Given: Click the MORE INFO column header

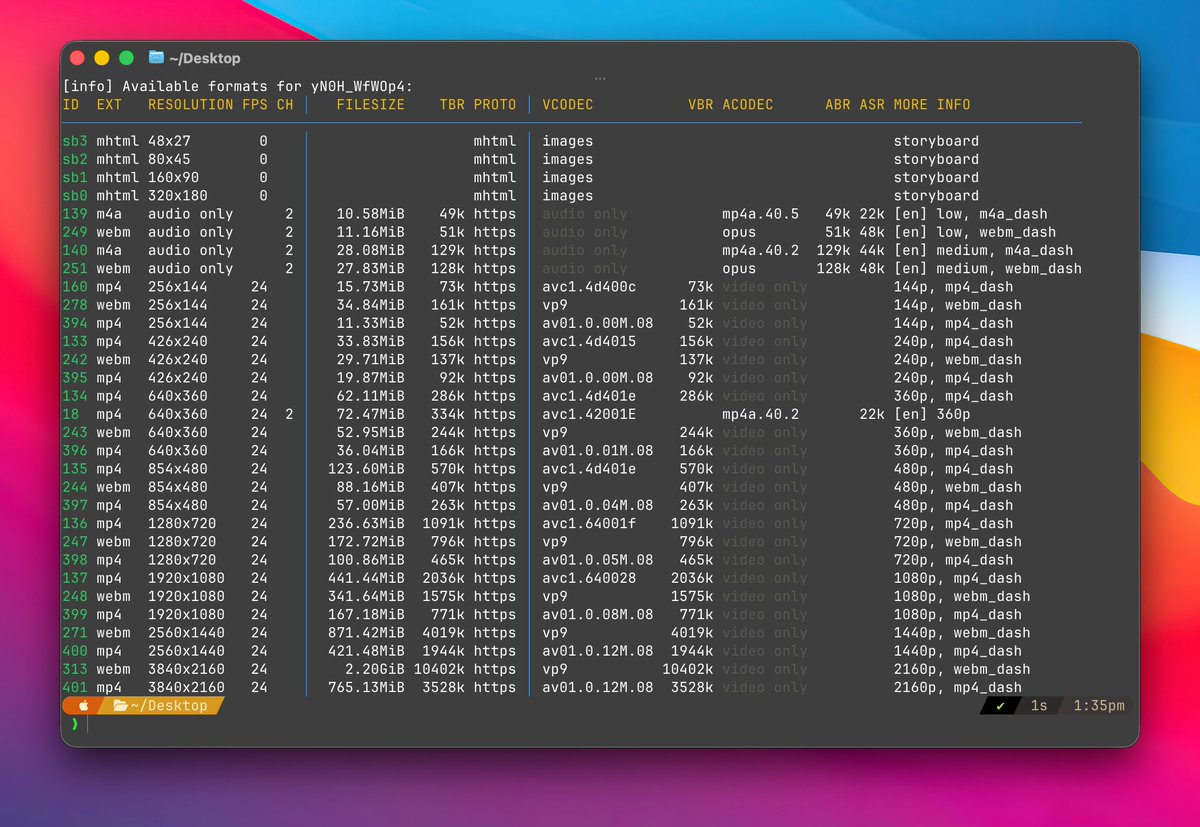Looking at the screenshot, I should tap(932, 104).
